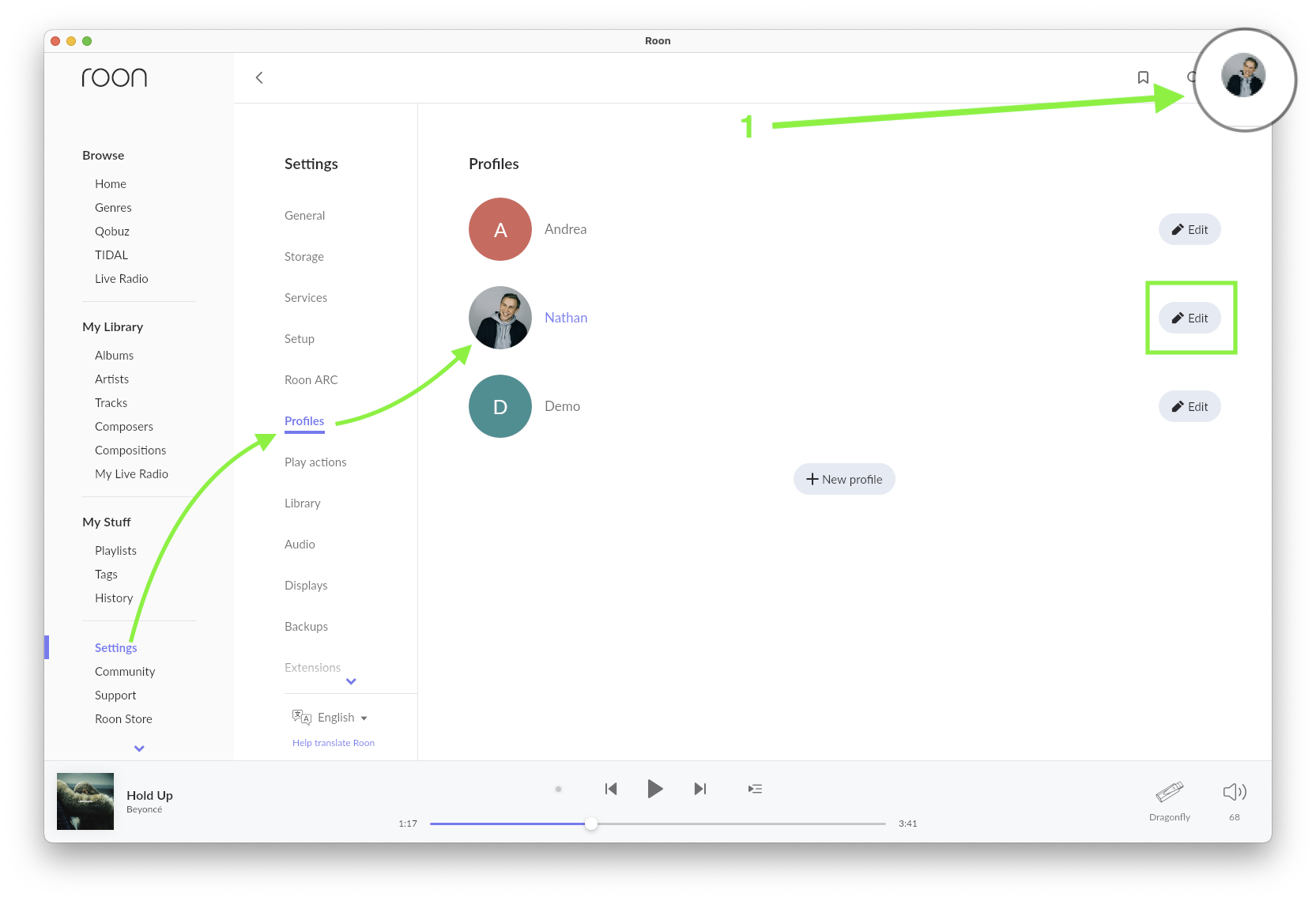Open the profile picture at top right
The height and width of the screenshot is (901, 1316).
click(x=1243, y=76)
